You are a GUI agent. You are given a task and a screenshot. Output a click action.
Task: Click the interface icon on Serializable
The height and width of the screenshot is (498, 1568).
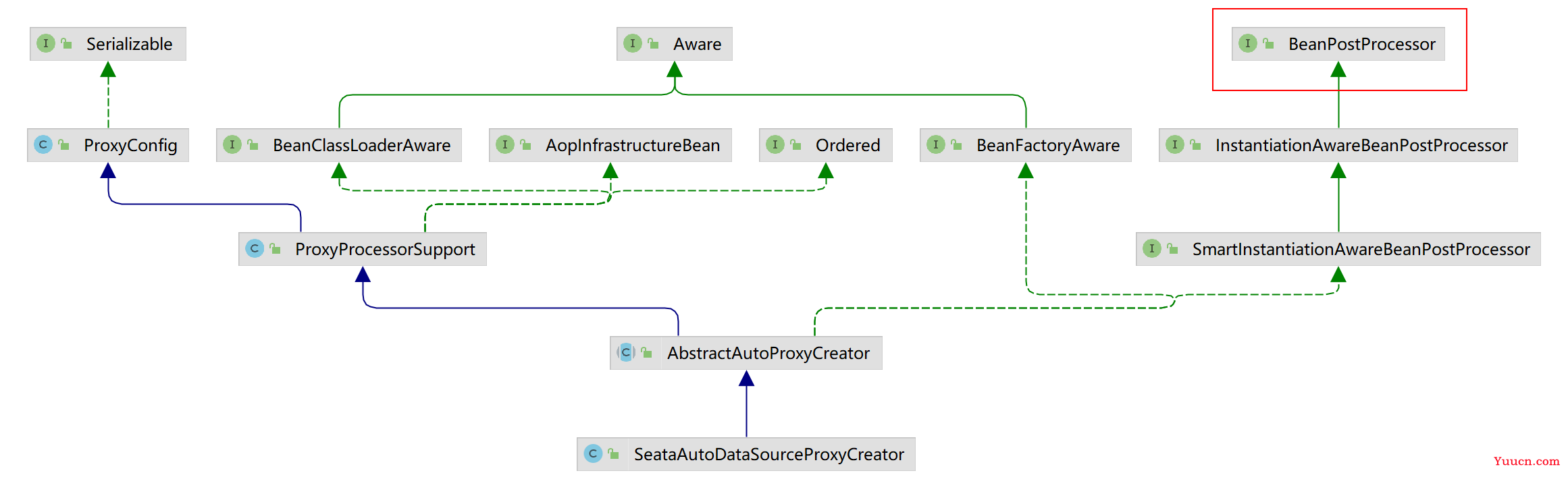[x=46, y=43]
